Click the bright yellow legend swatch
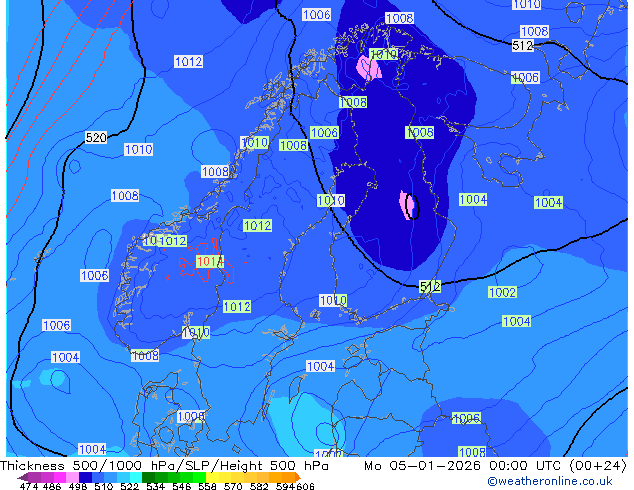 pyautogui.click(x=212, y=477)
